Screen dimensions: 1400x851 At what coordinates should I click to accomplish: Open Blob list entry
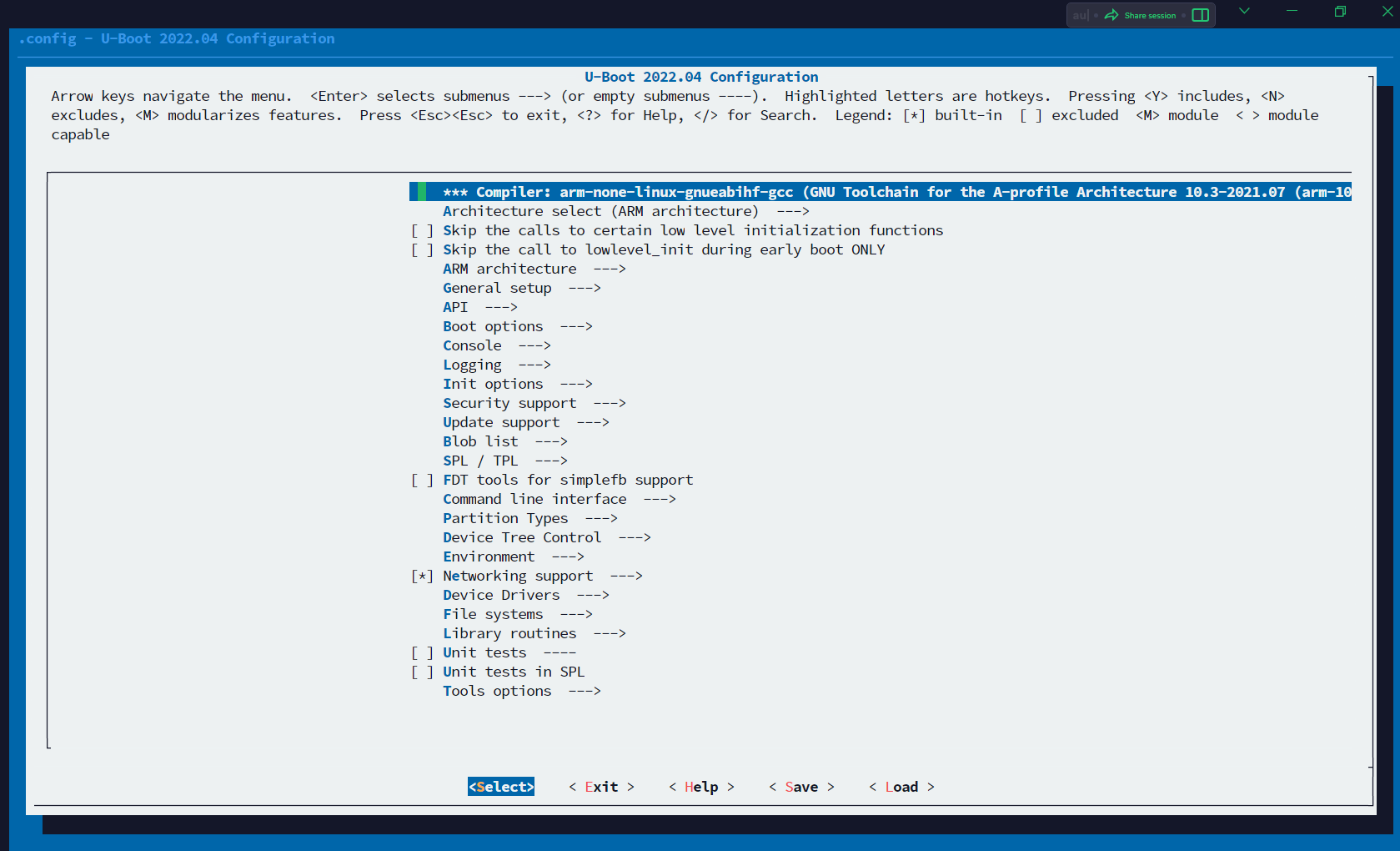[x=504, y=442]
